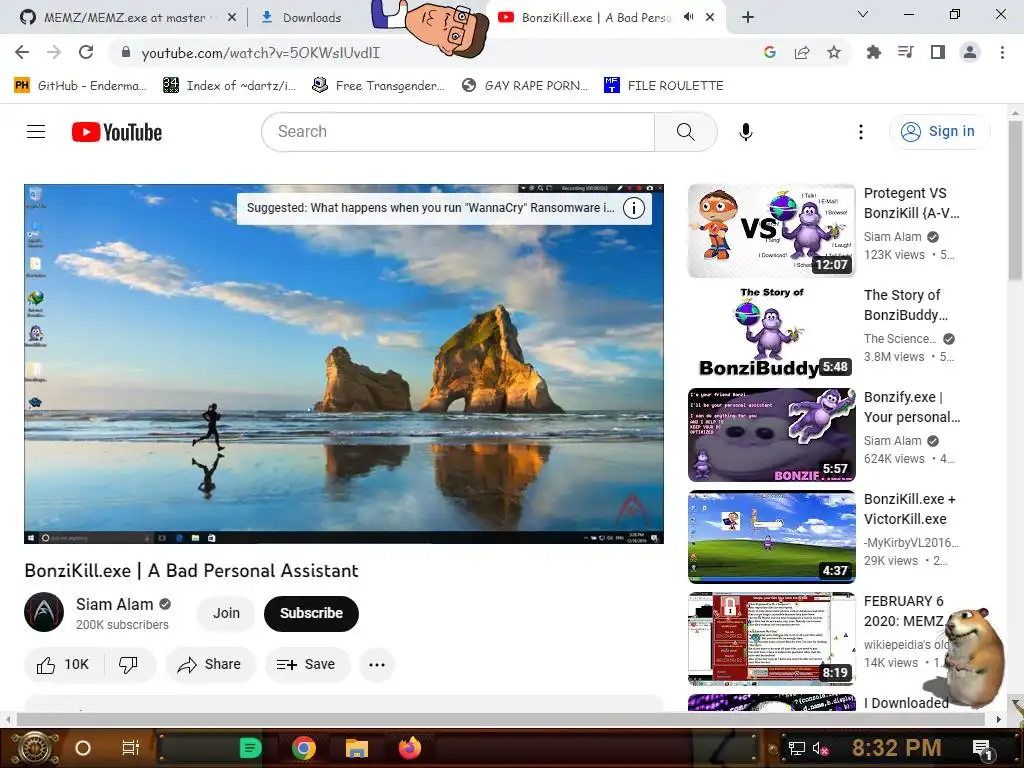Image resolution: width=1024 pixels, height=768 pixels.
Task: Bookmark this tab with star icon
Action: [834, 52]
